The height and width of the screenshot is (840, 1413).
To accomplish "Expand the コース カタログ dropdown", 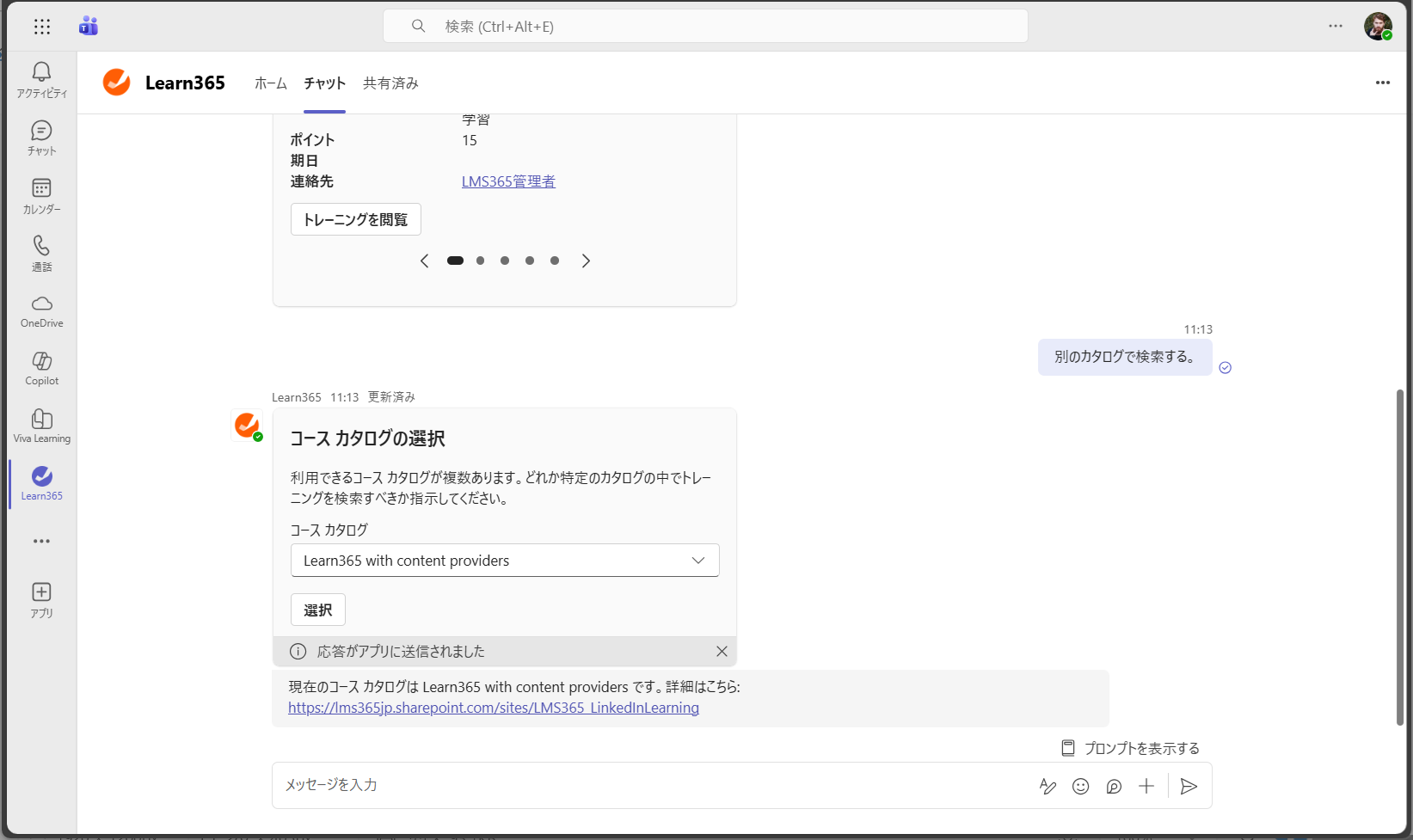I will tap(505, 561).
